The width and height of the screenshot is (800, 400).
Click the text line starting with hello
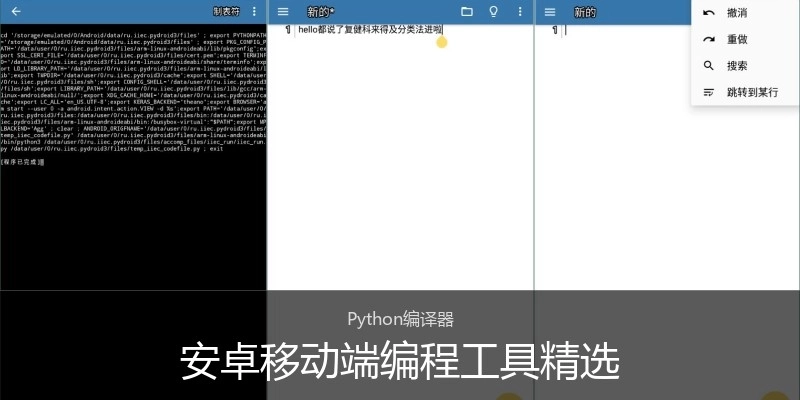pos(370,30)
